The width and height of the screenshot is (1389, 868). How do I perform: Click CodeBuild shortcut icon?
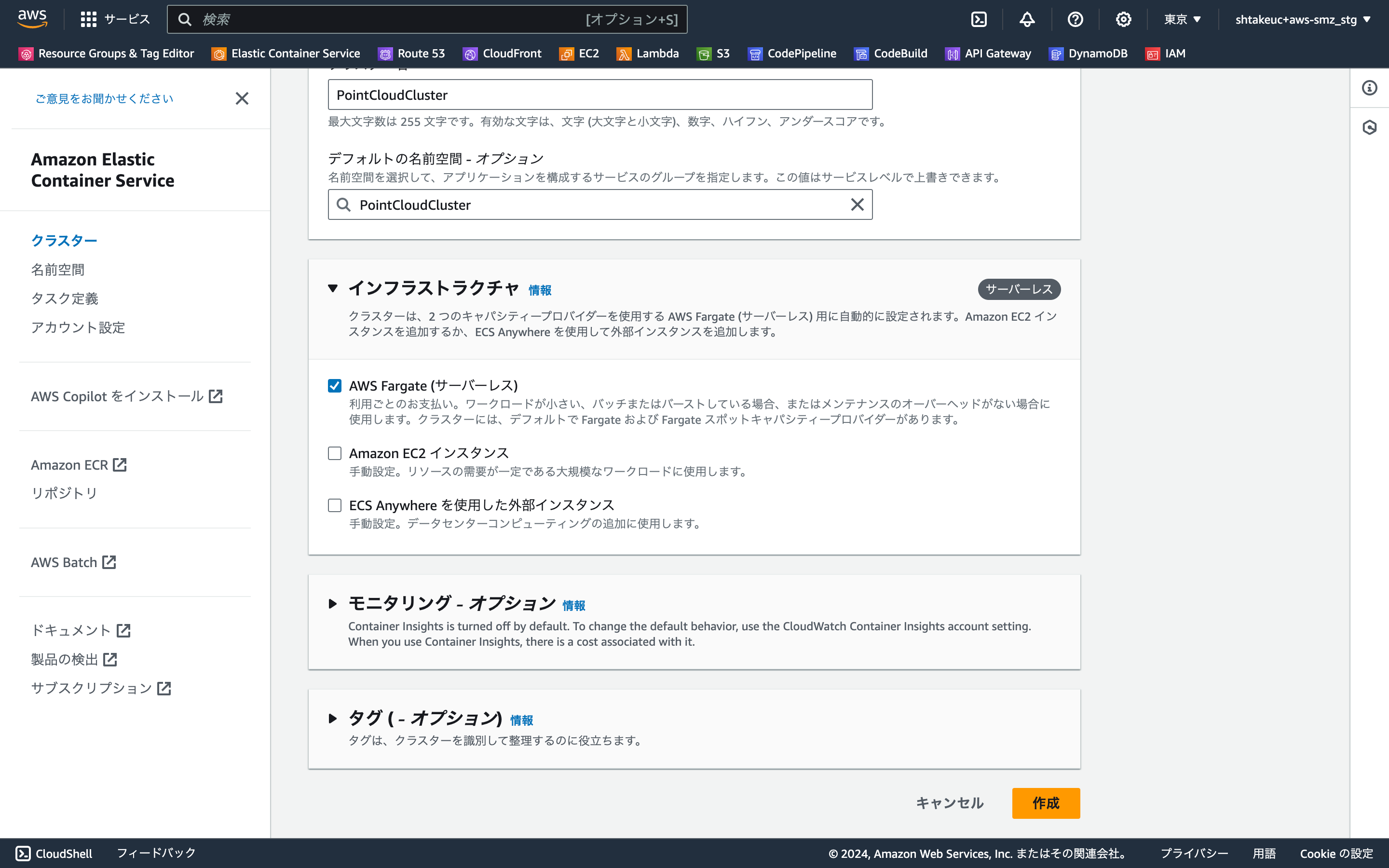click(861, 54)
